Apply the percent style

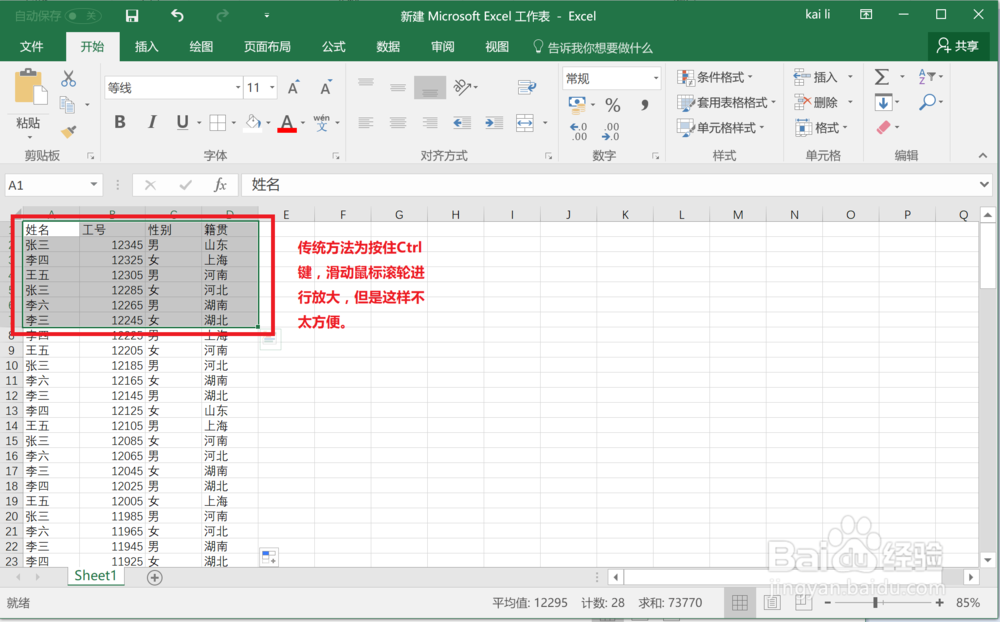[x=613, y=104]
